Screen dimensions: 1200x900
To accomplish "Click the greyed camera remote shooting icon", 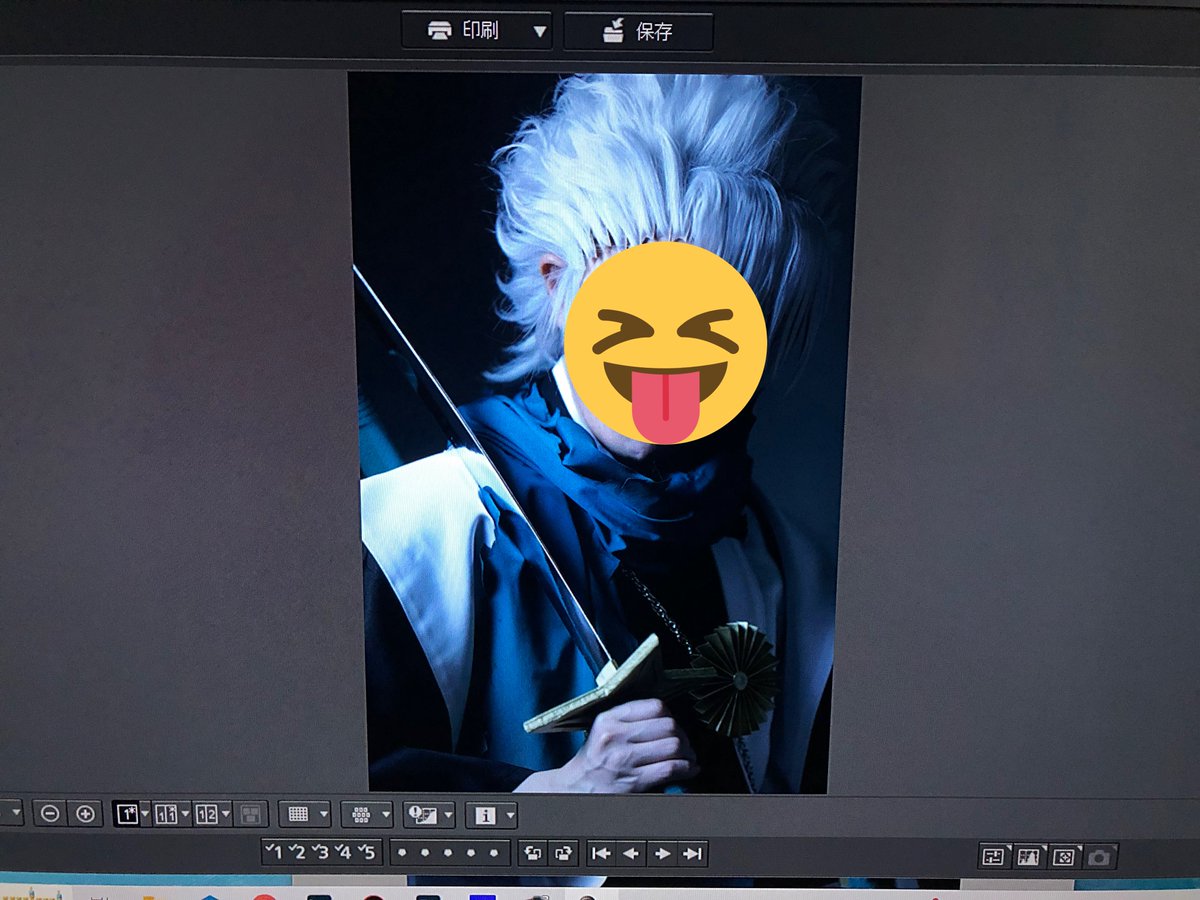I will [x=1100, y=857].
